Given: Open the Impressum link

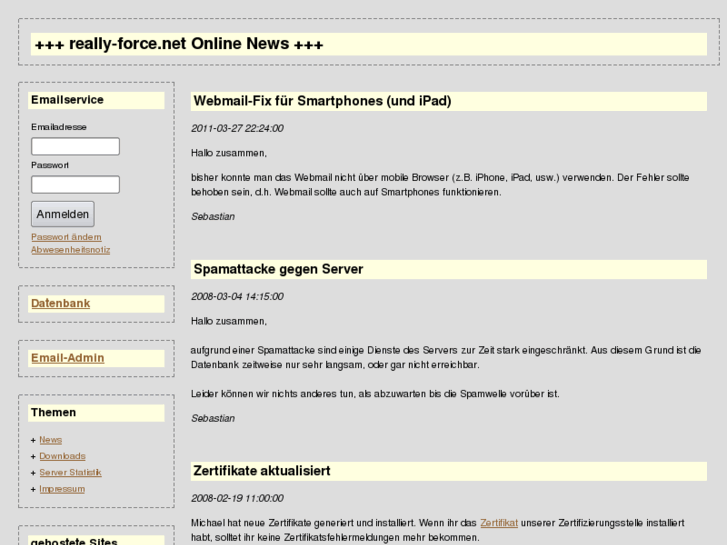Looking at the screenshot, I should [x=62, y=489].
